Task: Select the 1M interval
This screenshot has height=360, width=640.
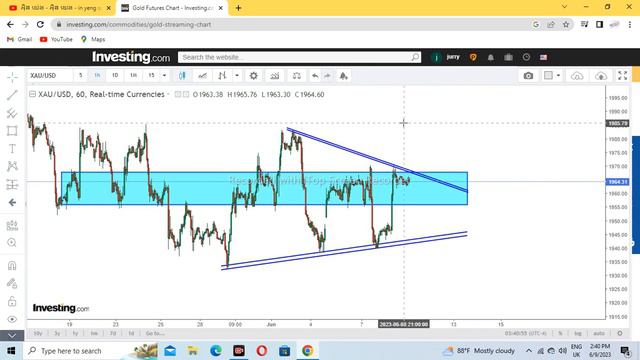Action: [133, 76]
